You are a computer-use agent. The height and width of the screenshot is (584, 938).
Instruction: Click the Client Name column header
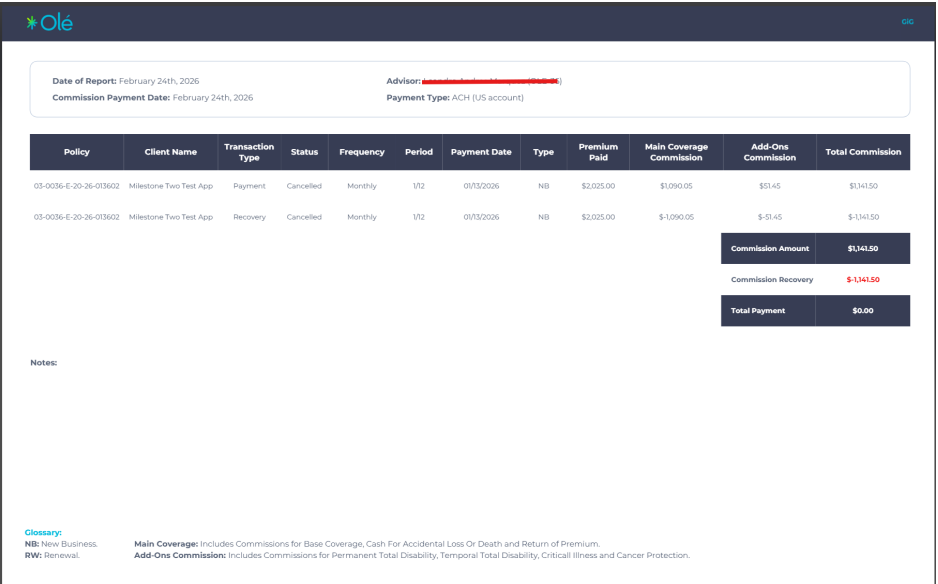click(x=170, y=152)
